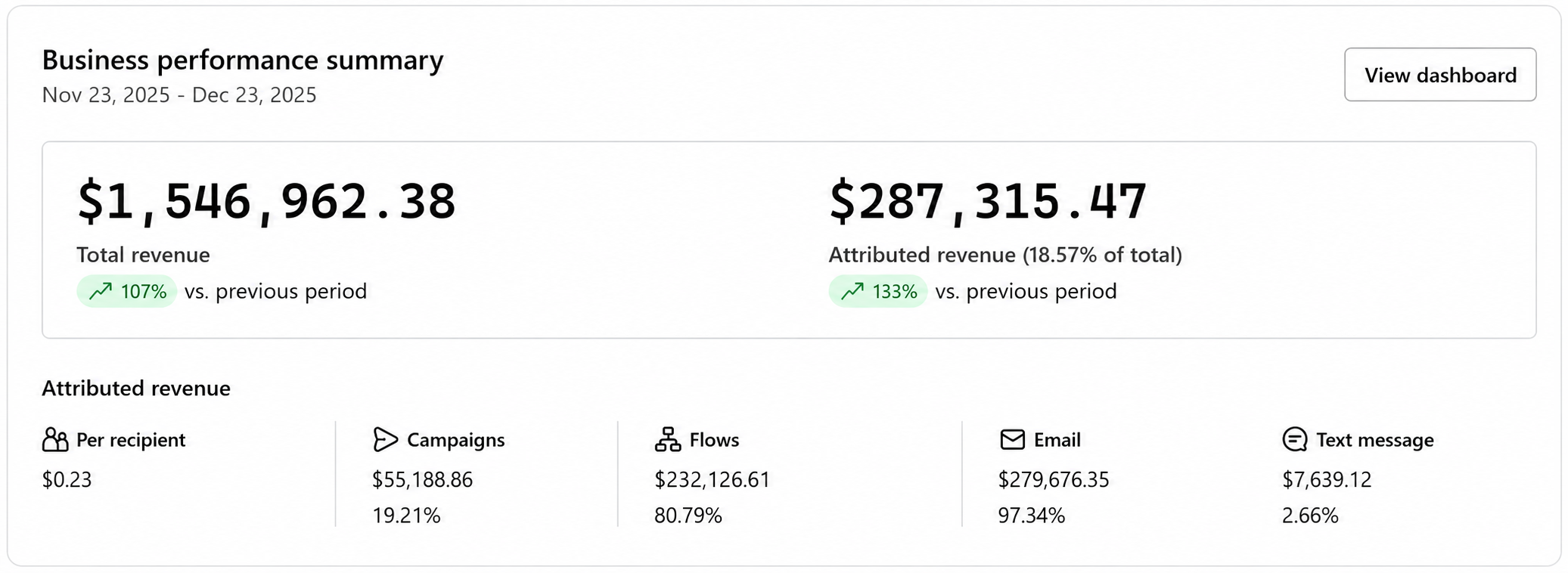Image resolution: width=1568 pixels, height=573 pixels.
Task: Click the upward trend arrow beside 133%
Action: pyautogui.click(x=852, y=291)
